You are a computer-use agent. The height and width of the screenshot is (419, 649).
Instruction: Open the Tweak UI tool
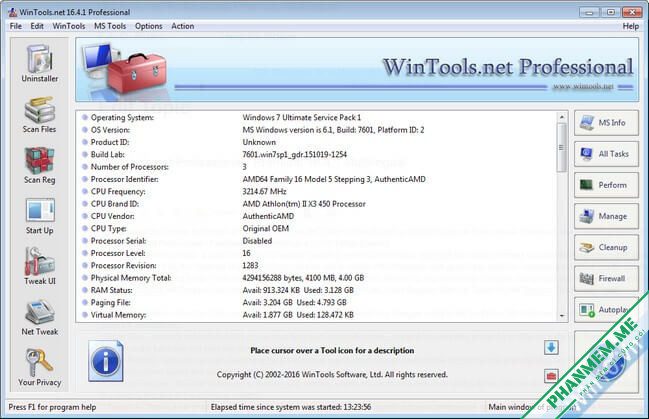(40, 267)
